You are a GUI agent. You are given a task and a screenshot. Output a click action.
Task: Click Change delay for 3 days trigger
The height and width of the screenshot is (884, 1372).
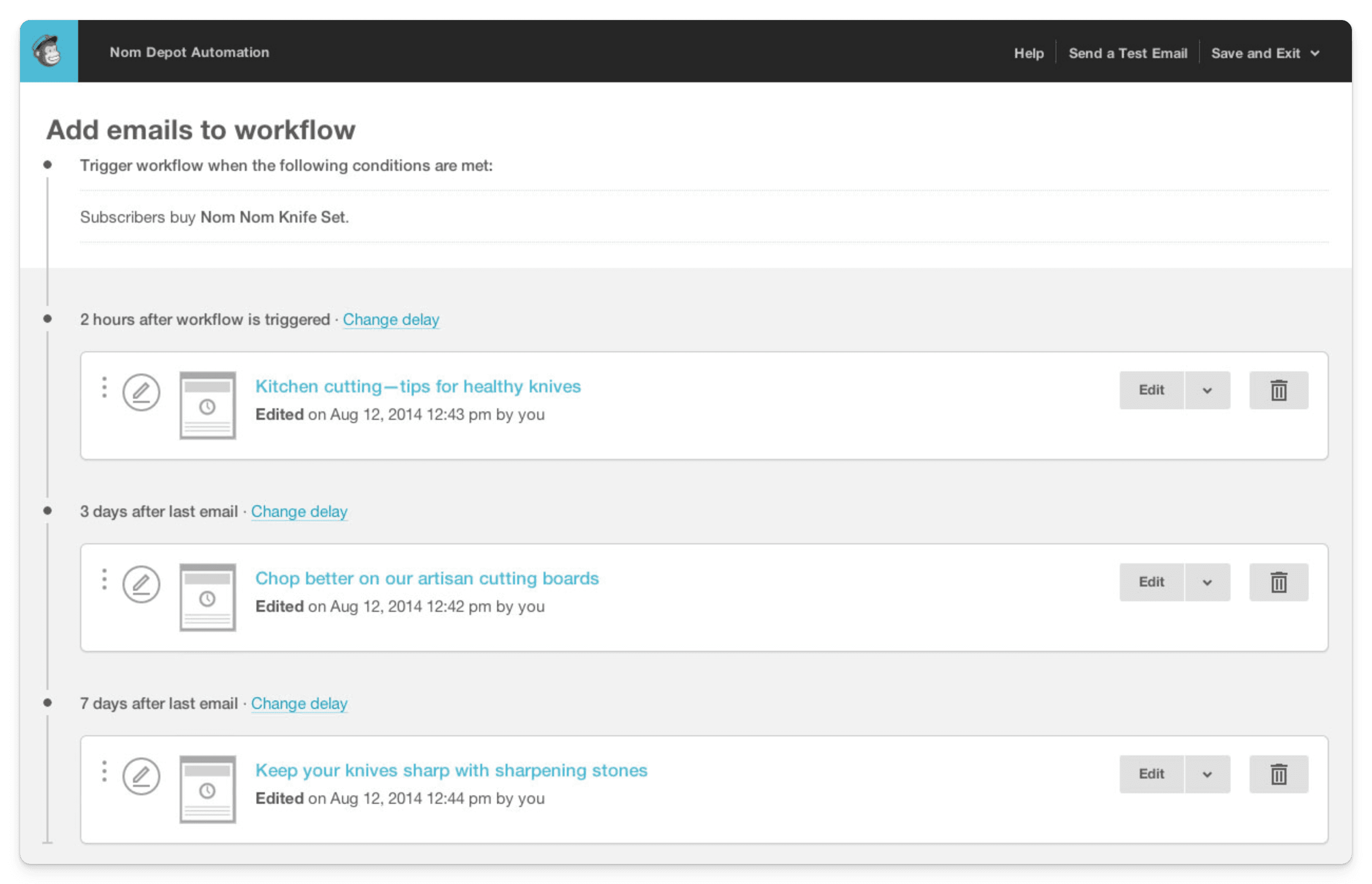[x=300, y=510]
